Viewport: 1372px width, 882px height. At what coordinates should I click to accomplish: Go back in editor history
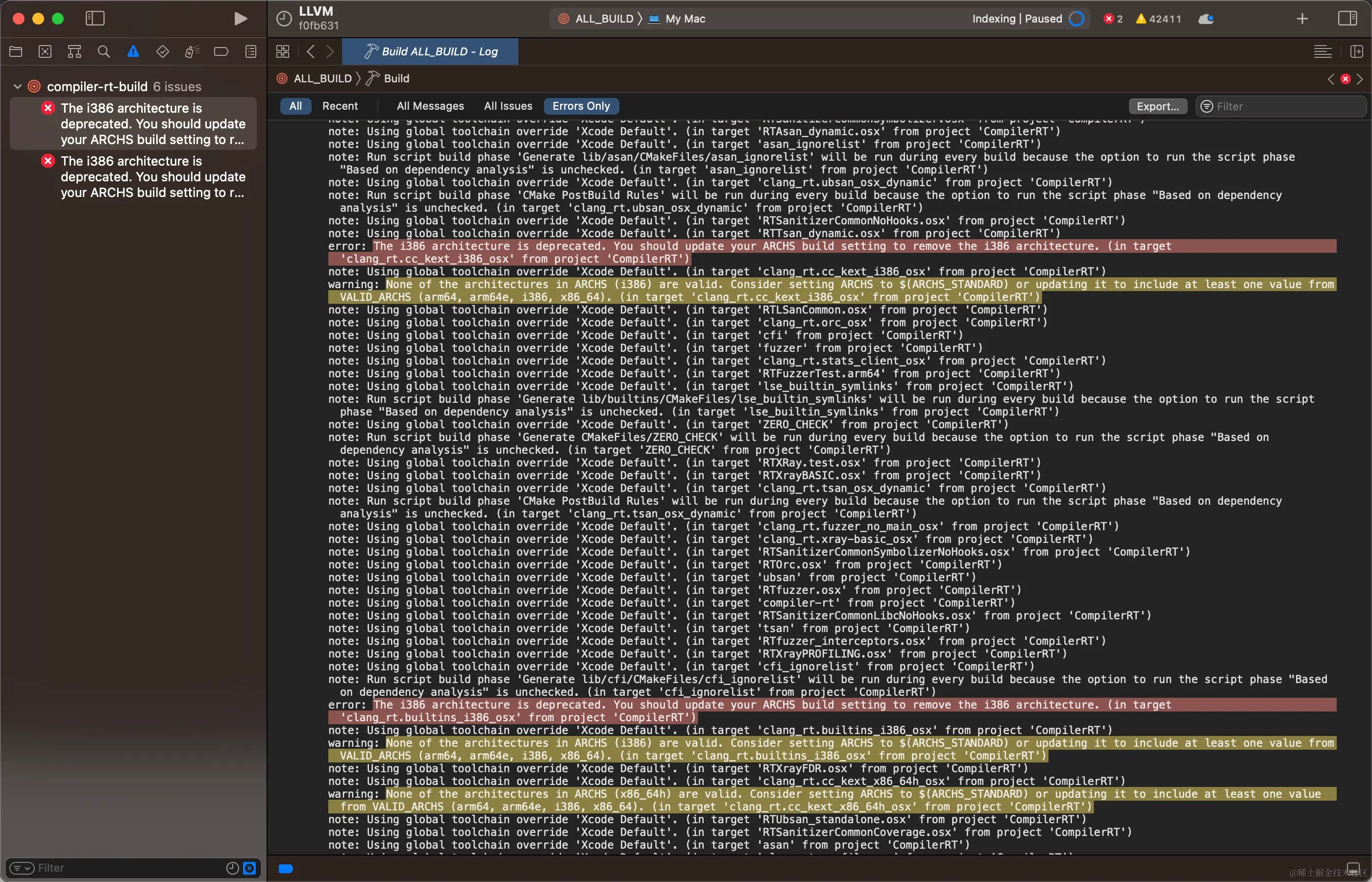click(311, 51)
